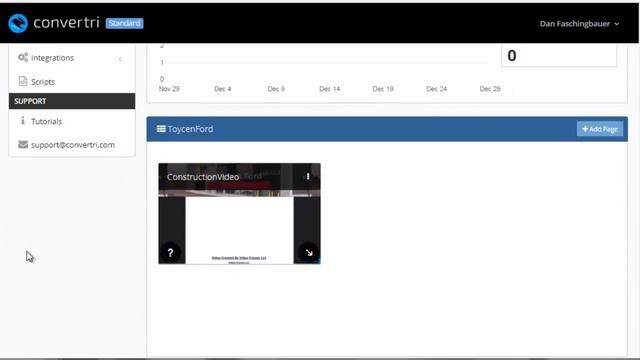
Task: Click the Nov 29 chart axis label
Action: pyautogui.click(x=169, y=89)
